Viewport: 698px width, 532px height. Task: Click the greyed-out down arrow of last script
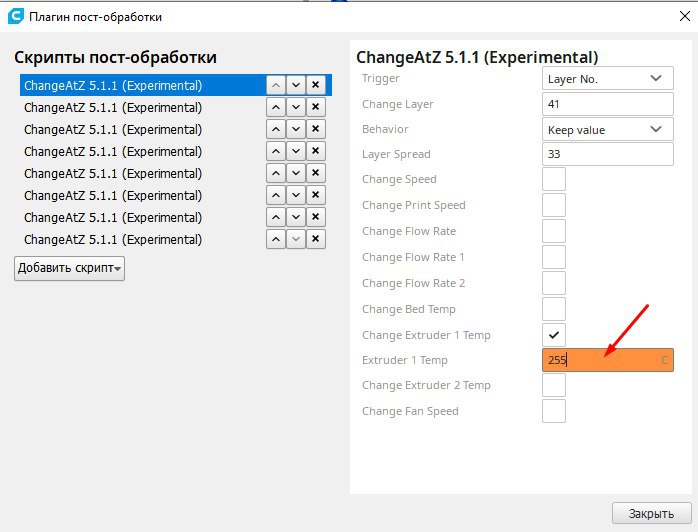click(x=296, y=240)
